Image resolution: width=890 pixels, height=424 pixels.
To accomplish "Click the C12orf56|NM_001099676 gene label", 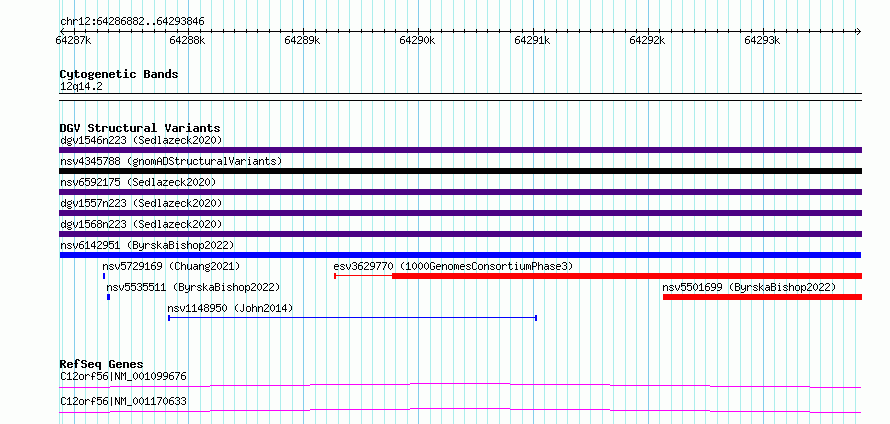I will [123, 376].
